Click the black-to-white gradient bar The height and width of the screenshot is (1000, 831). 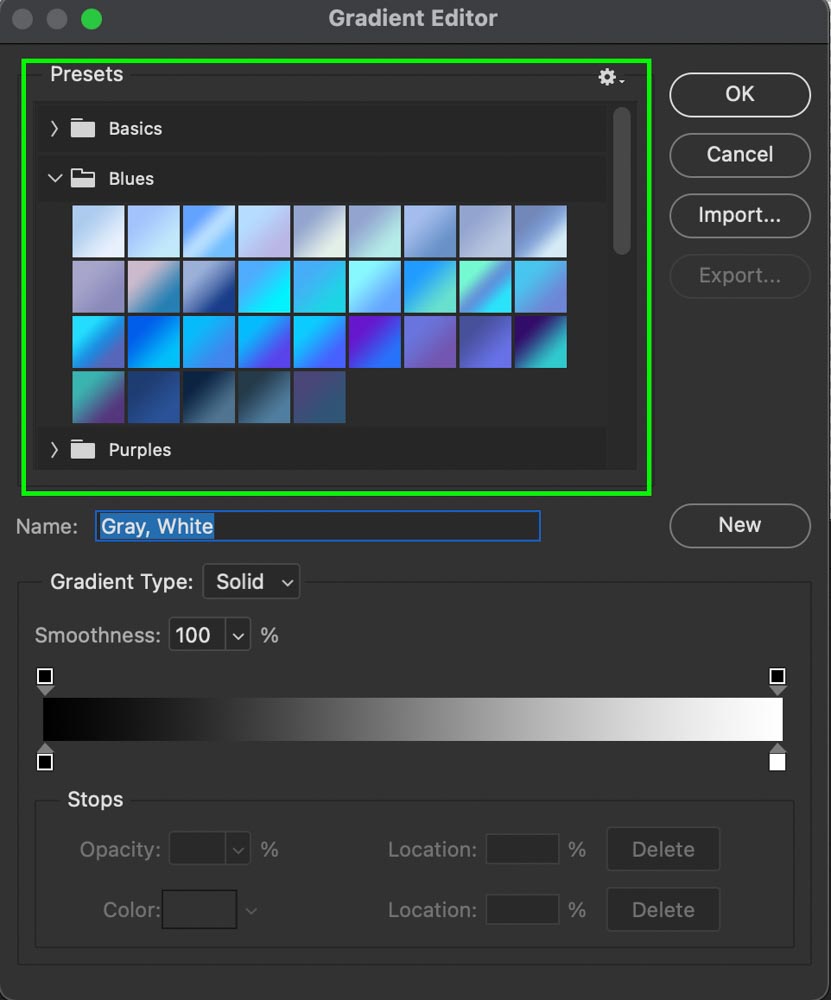(x=413, y=719)
